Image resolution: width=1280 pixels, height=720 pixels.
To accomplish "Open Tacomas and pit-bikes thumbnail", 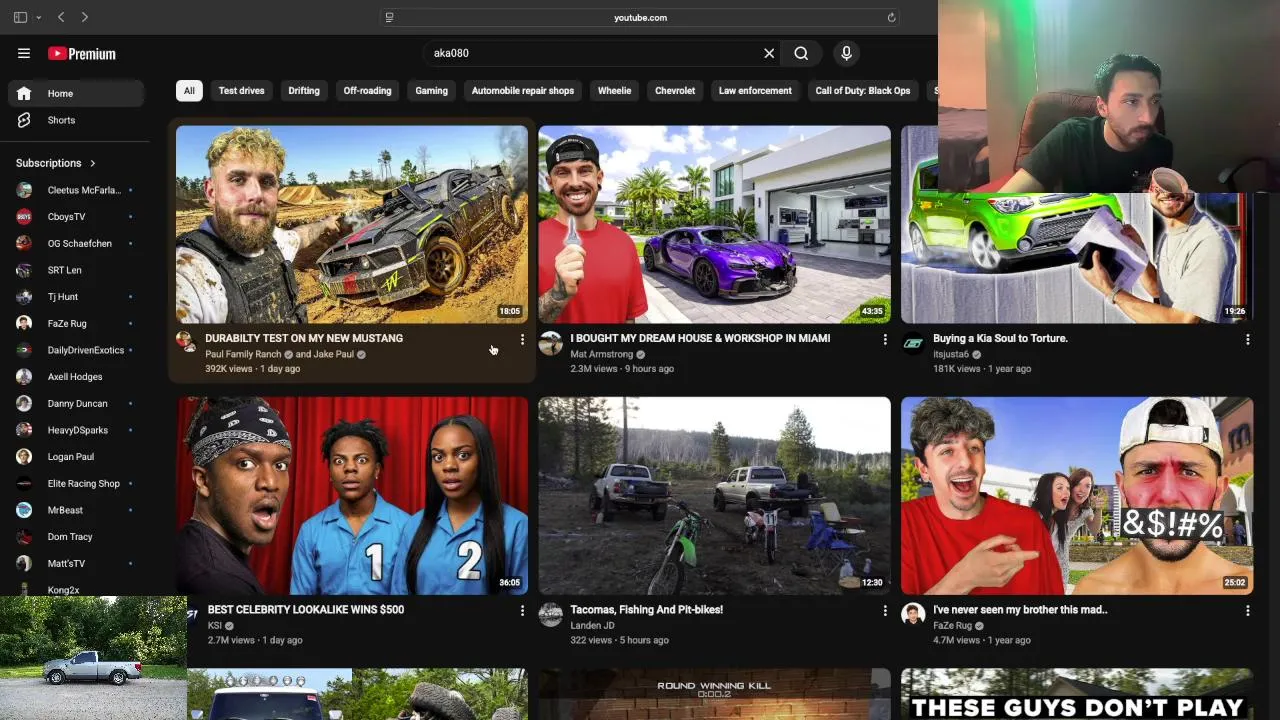I will point(714,496).
